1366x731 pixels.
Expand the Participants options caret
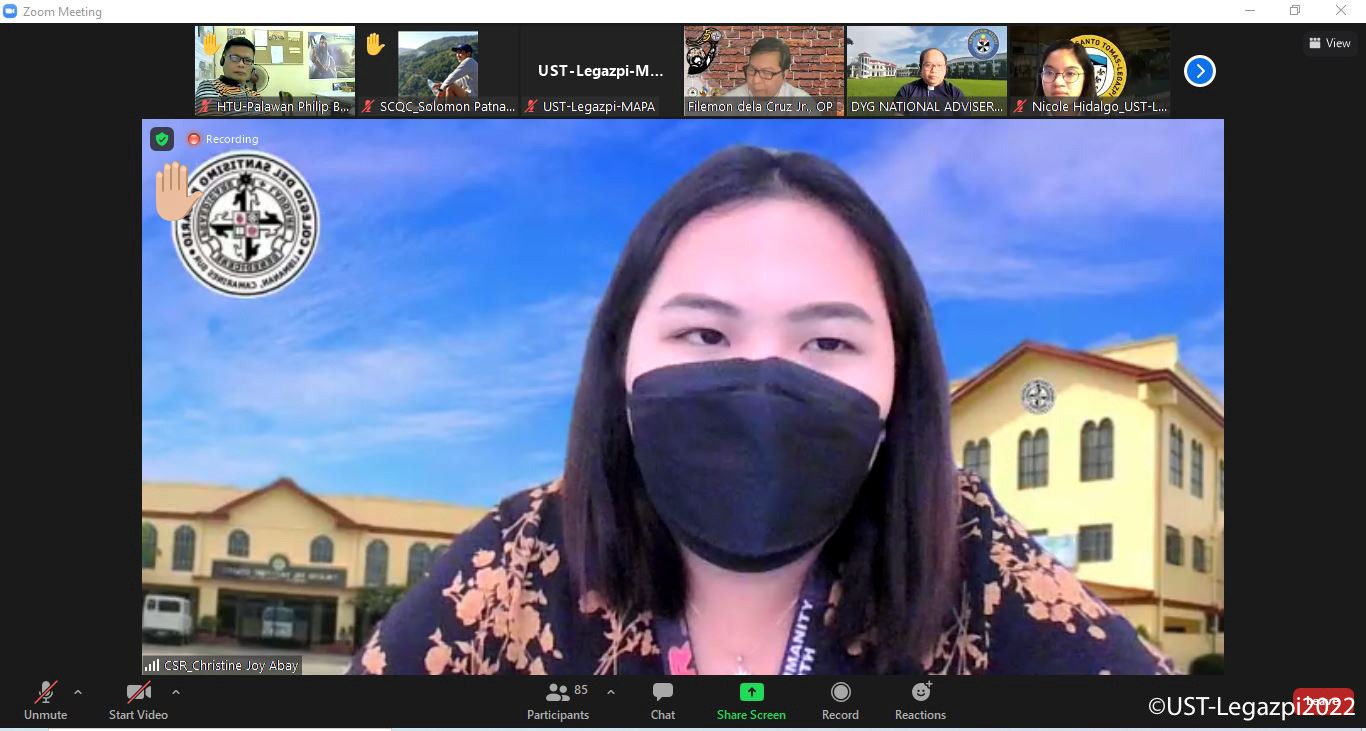[611, 692]
